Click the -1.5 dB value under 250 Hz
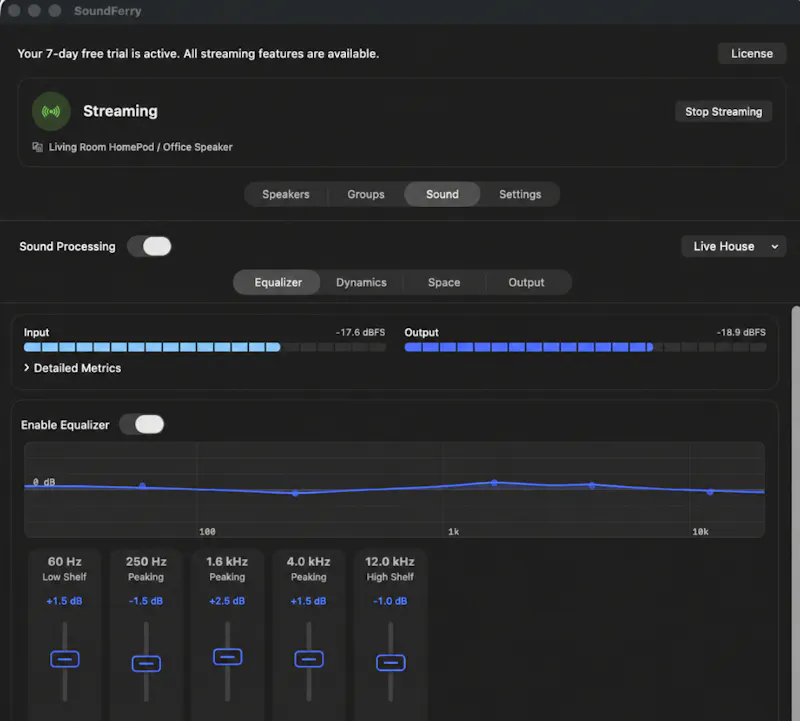The image size is (800, 721). 146,601
